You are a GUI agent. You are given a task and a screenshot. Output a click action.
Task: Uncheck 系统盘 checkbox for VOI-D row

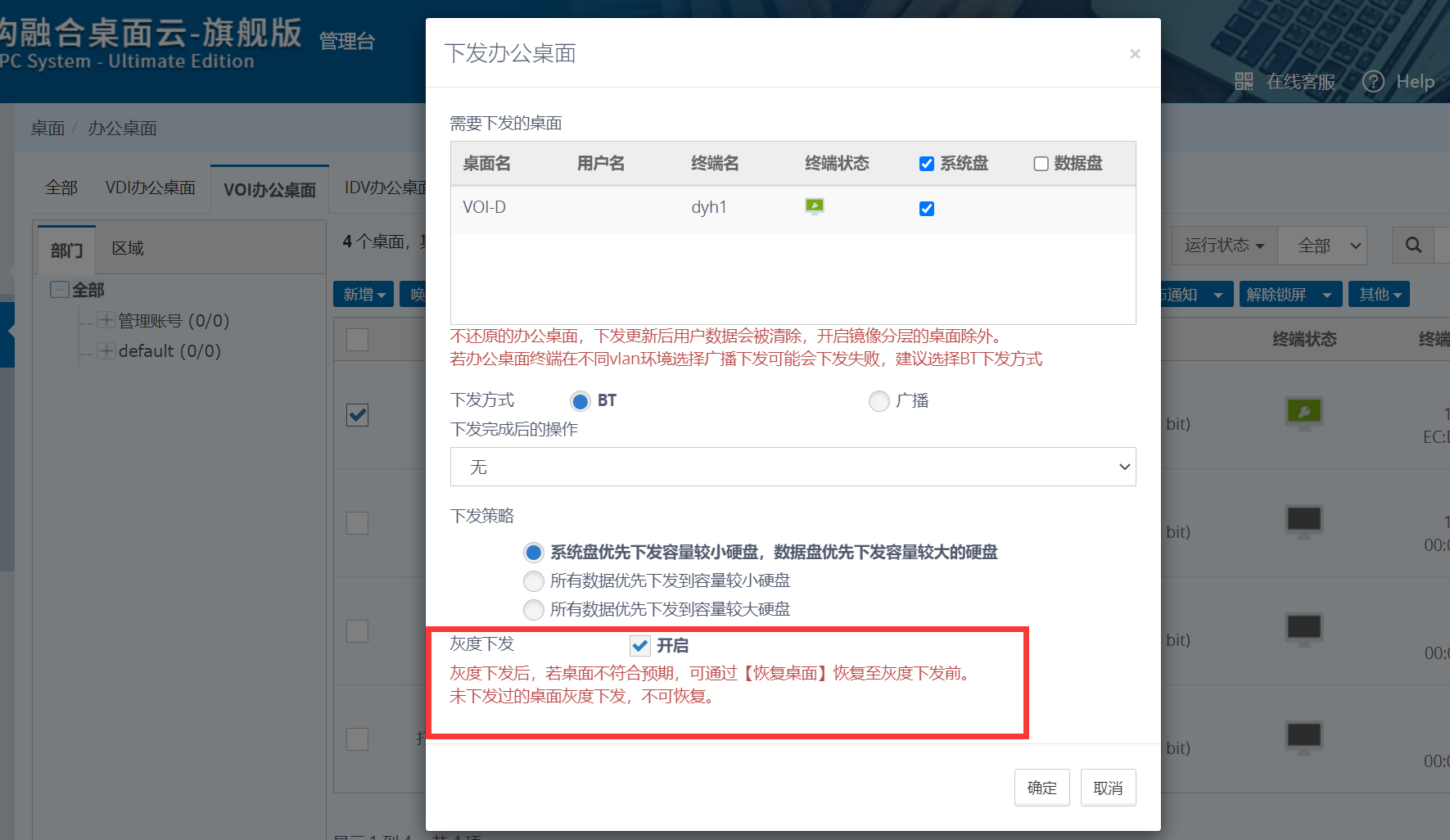coord(927,209)
